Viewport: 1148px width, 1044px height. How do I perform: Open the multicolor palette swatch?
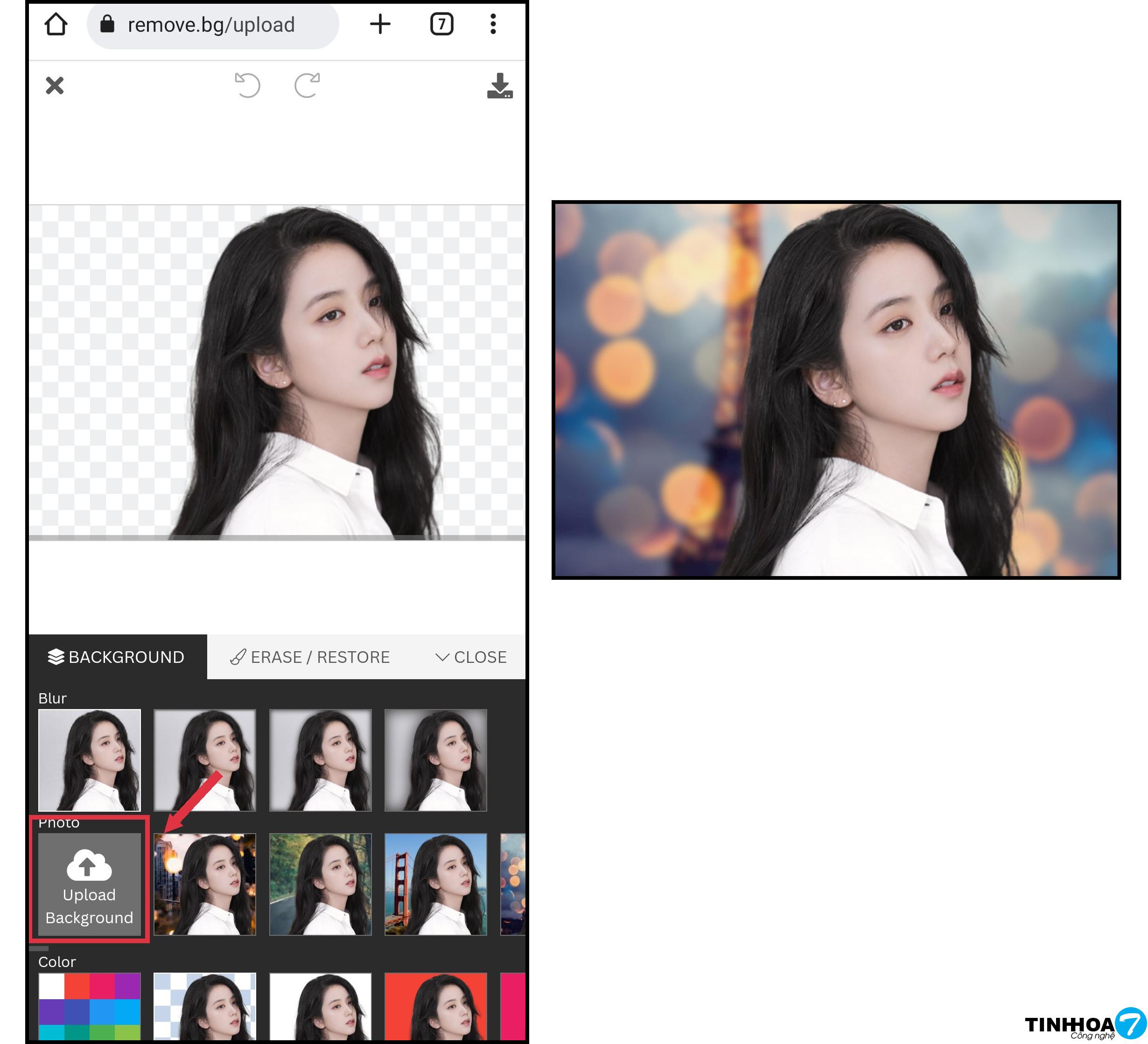(90, 1006)
